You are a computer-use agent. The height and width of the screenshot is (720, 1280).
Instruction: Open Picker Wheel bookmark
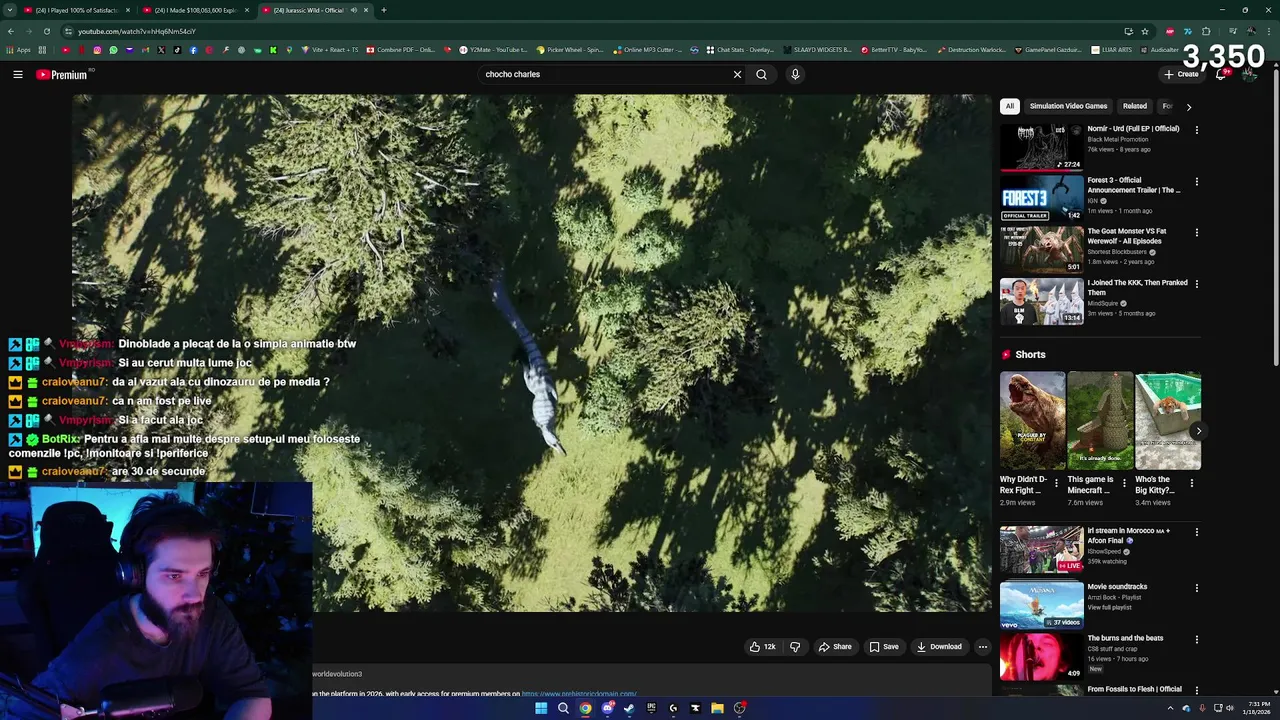[x=570, y=50]
